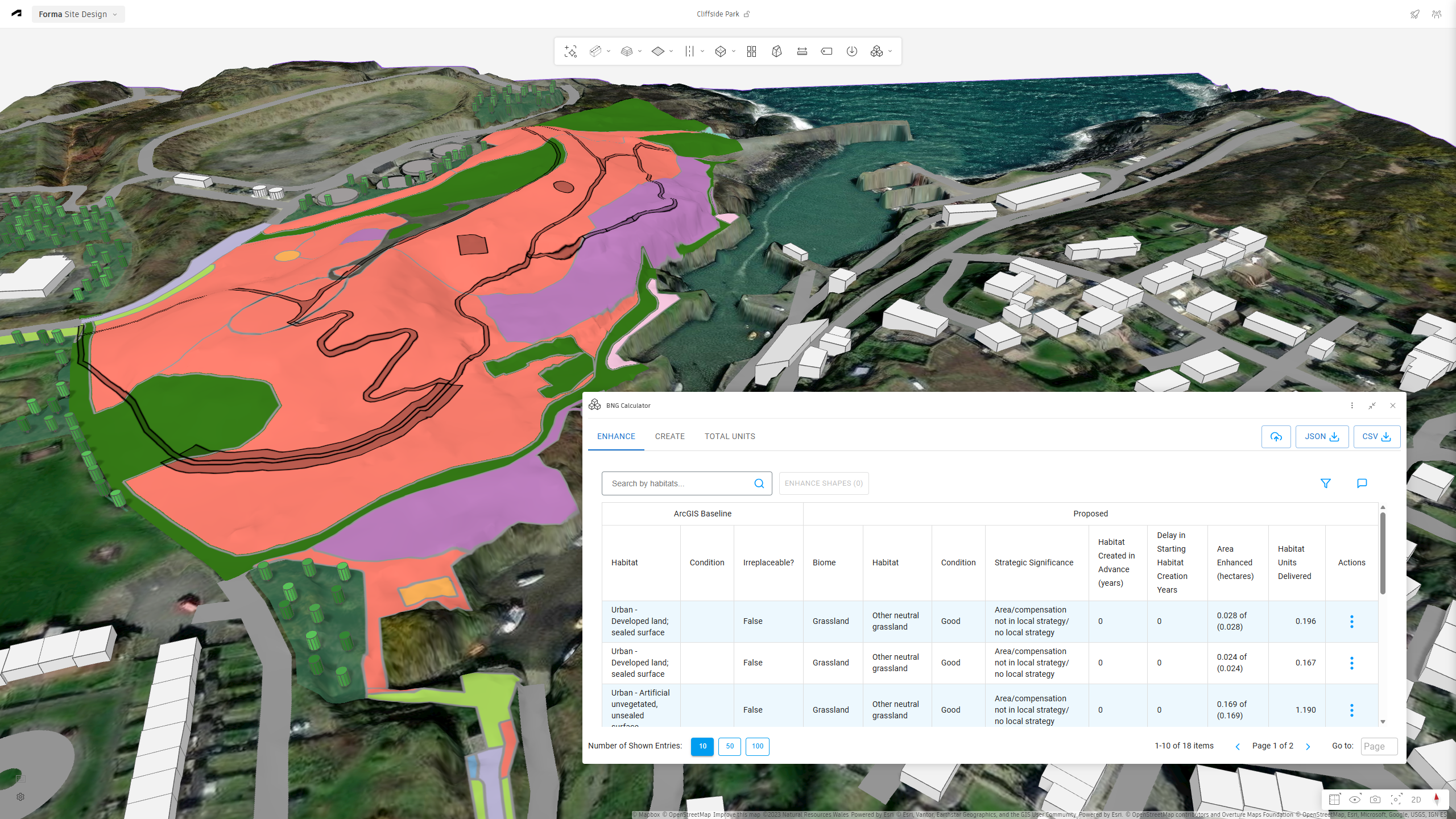Click the camera screenshot icon
This screenshot has width=1456, height=819.
tap(1375, 800)
